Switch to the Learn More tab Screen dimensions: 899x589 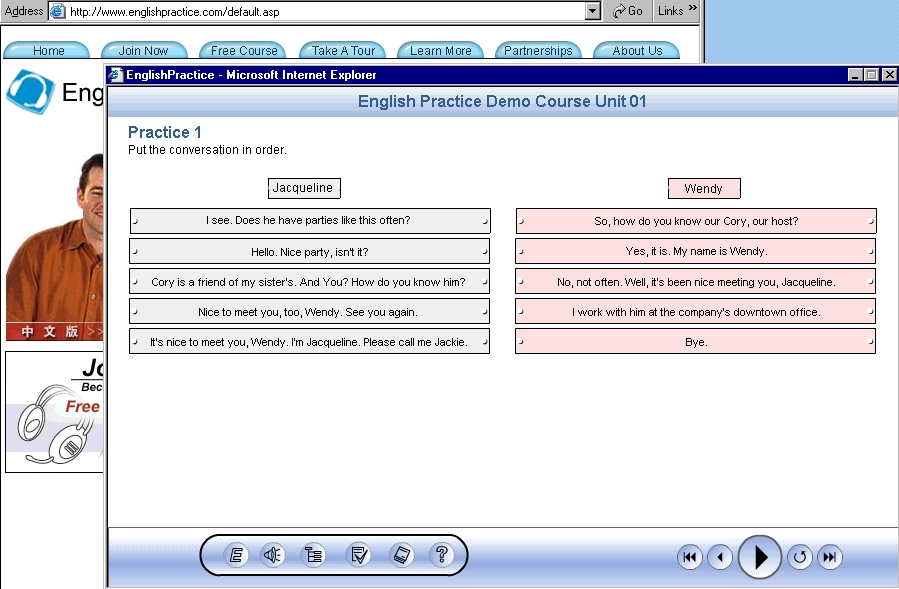(440, 51)
